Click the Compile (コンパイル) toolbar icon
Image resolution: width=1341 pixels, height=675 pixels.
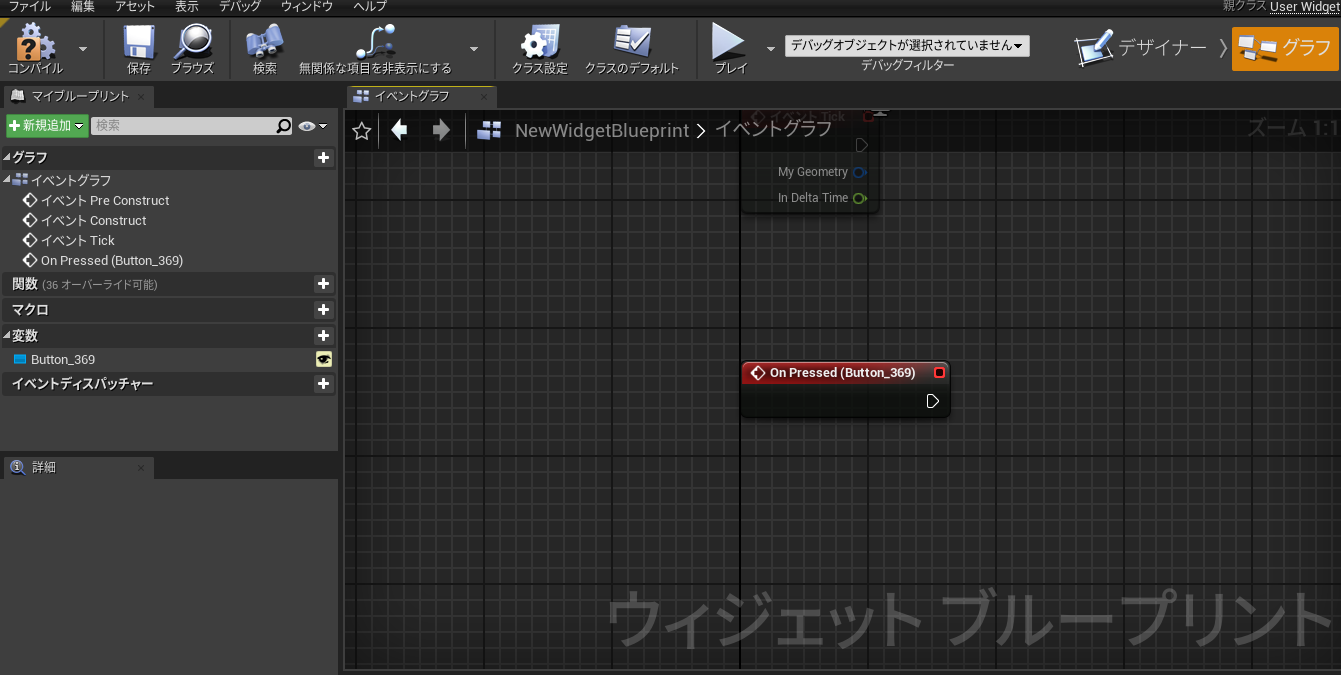click(36, 48)
